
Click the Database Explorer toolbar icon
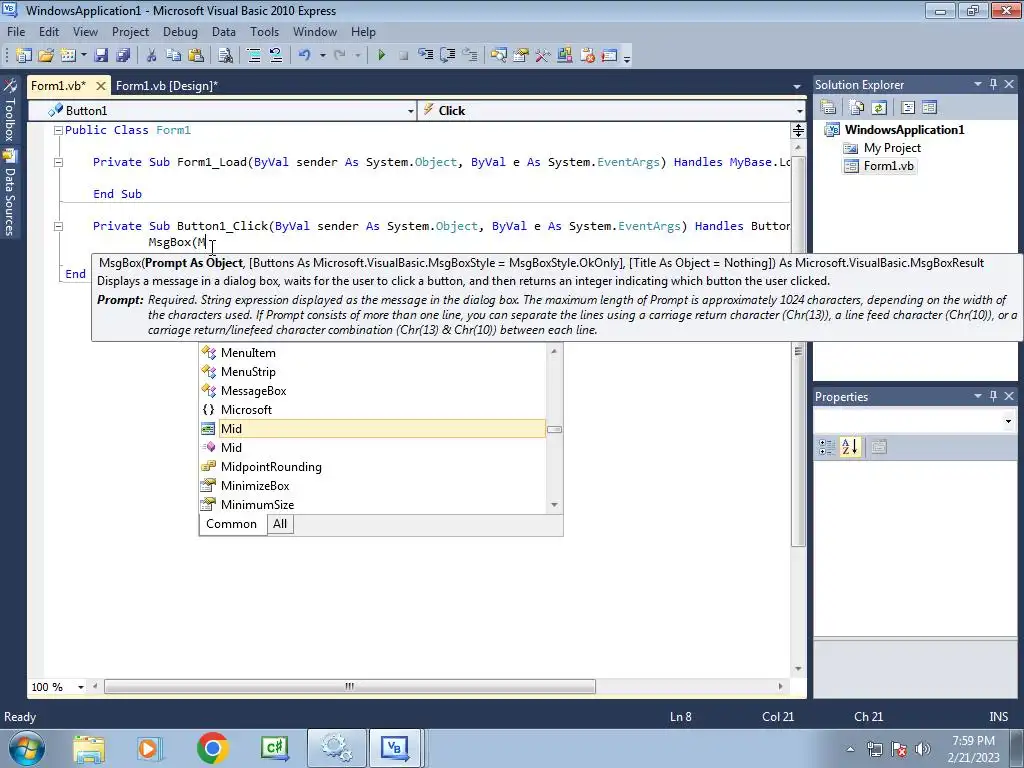565,56
